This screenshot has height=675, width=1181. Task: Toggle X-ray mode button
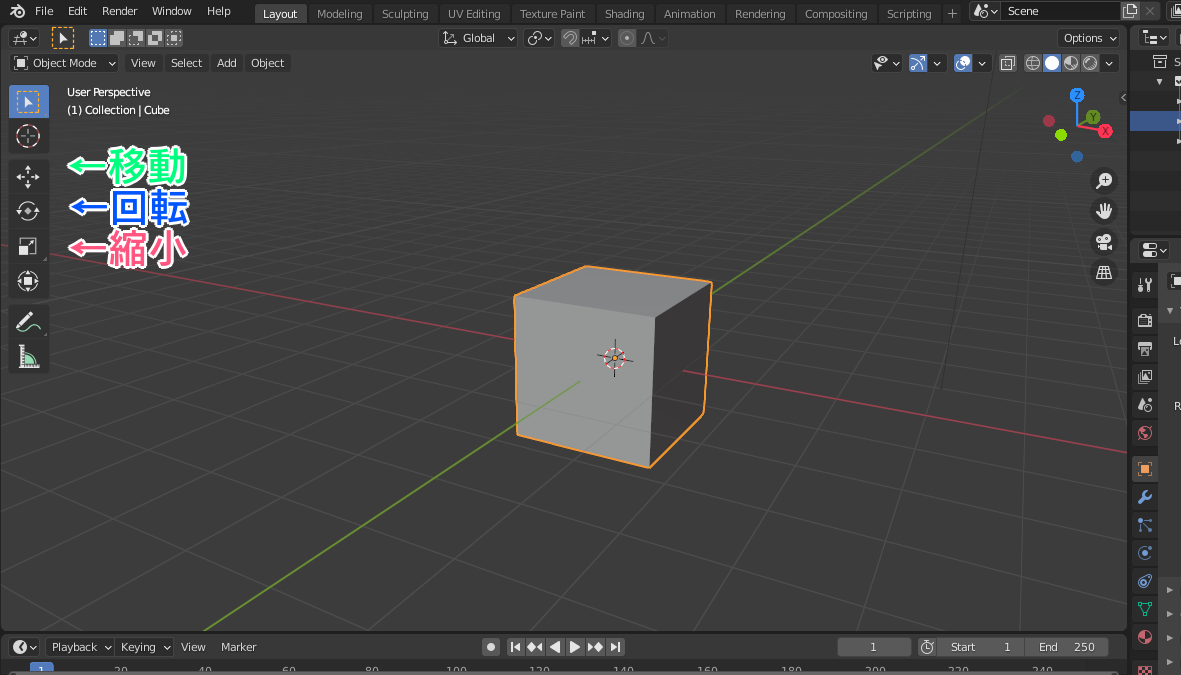(1008, 63)
